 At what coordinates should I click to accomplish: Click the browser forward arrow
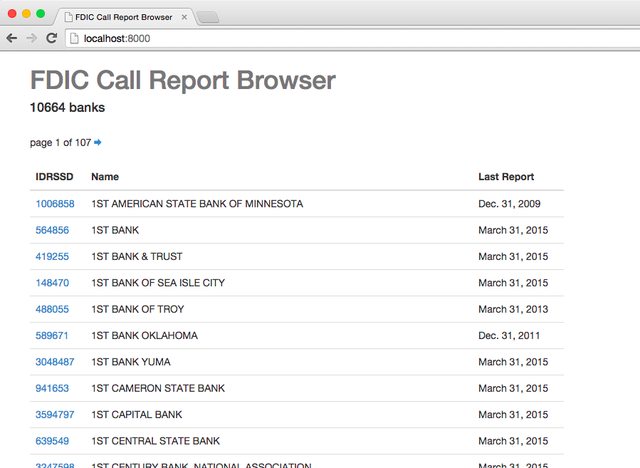pos(31,38)
